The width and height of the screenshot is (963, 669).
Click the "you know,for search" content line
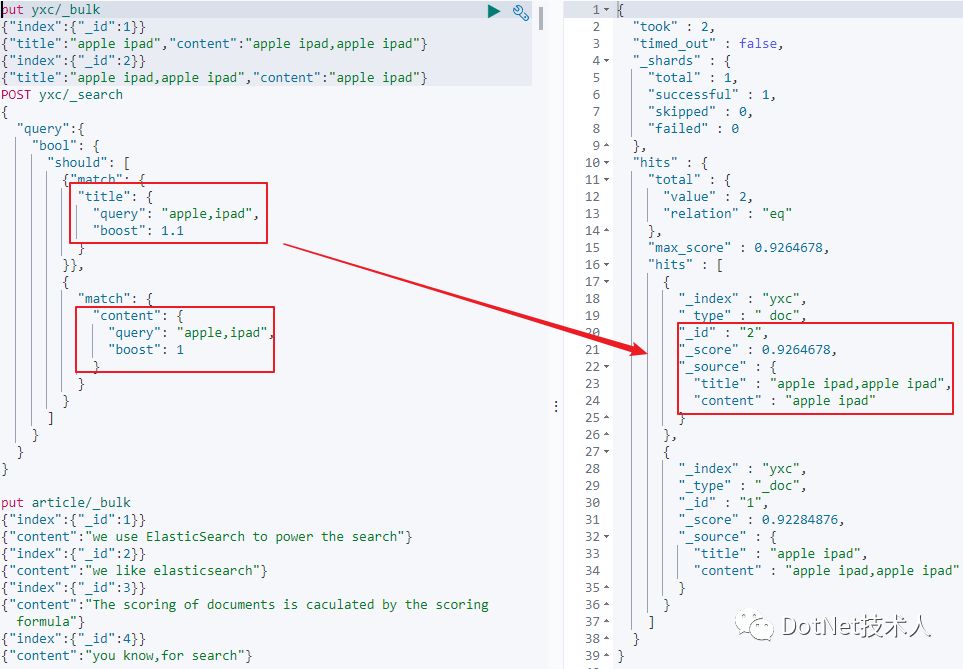(x=127, y=655)
